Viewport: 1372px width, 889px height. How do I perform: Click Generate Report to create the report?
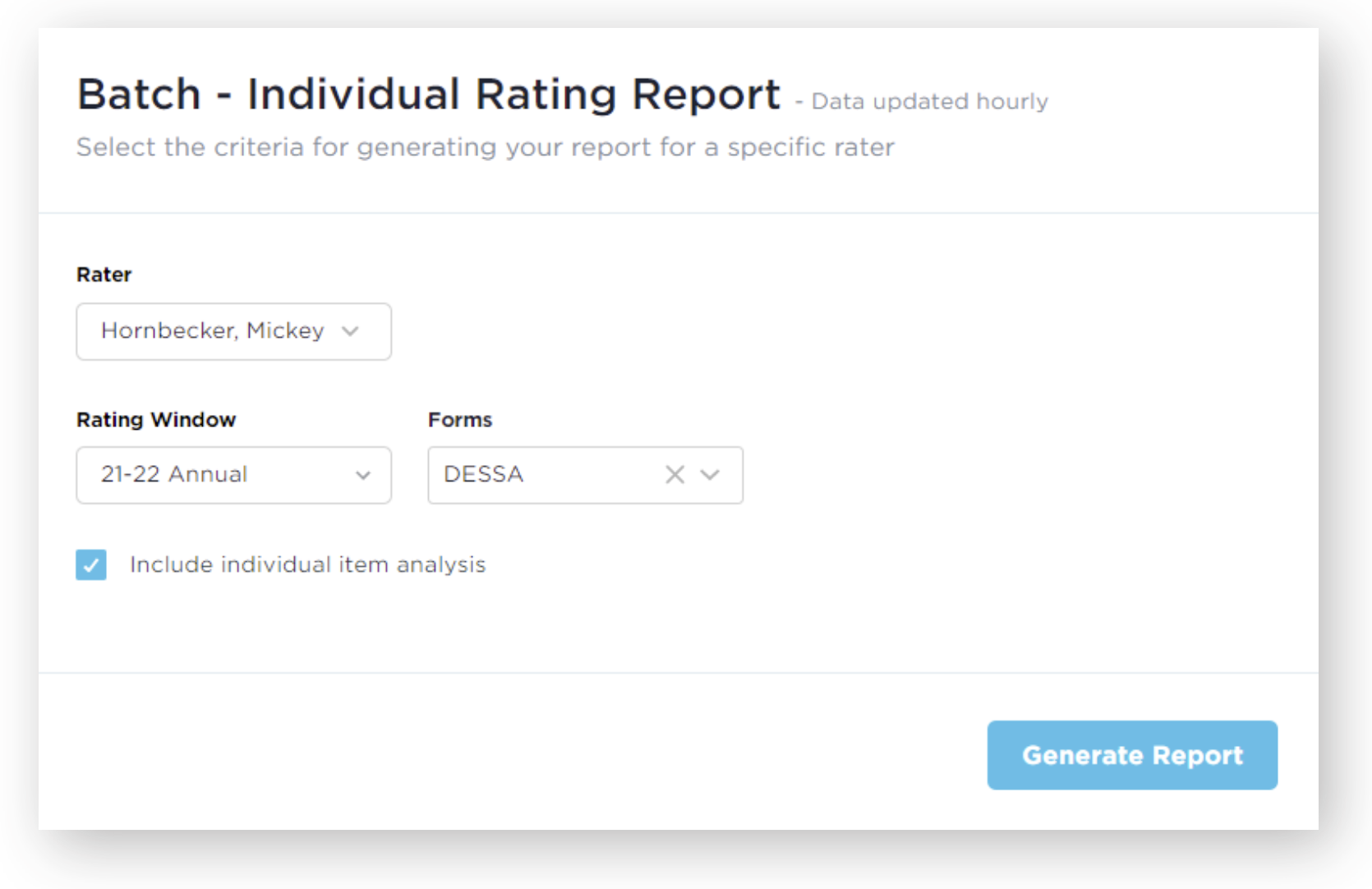[x=1132, y=755]
